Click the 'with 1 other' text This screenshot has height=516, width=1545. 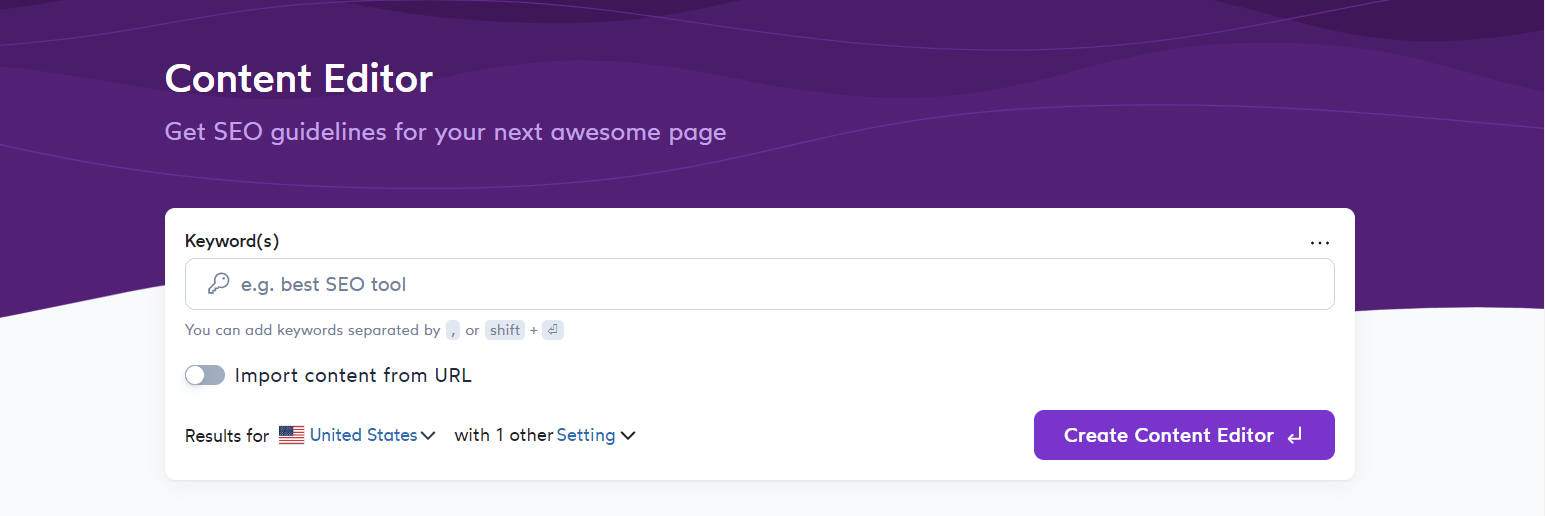(x=504, y=435)
